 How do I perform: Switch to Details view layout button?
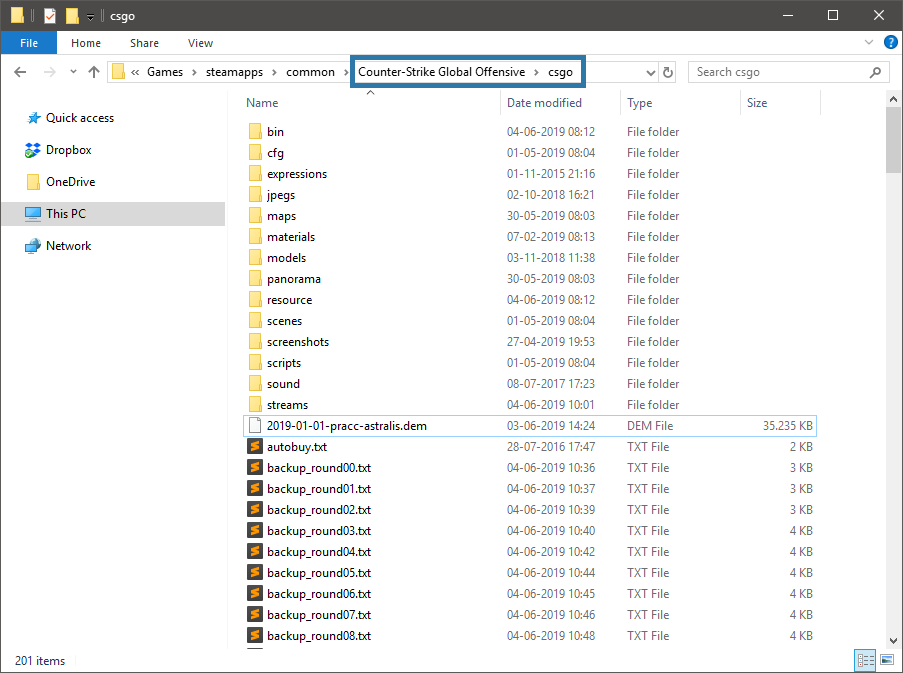pos(866,660)
